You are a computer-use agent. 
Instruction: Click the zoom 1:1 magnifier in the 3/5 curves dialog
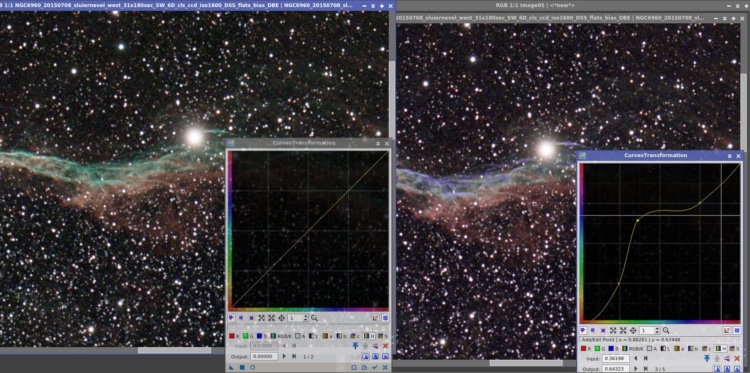[666, 330]
